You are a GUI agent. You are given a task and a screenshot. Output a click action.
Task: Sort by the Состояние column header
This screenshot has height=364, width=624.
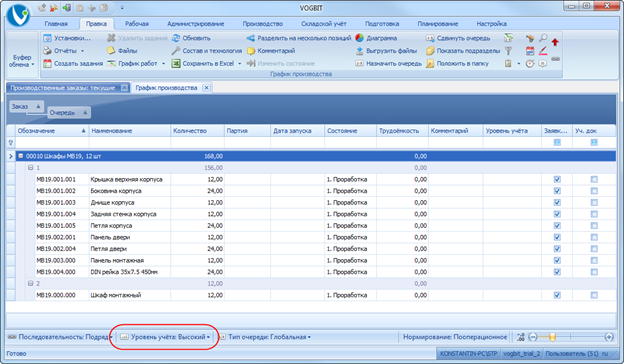350,130
